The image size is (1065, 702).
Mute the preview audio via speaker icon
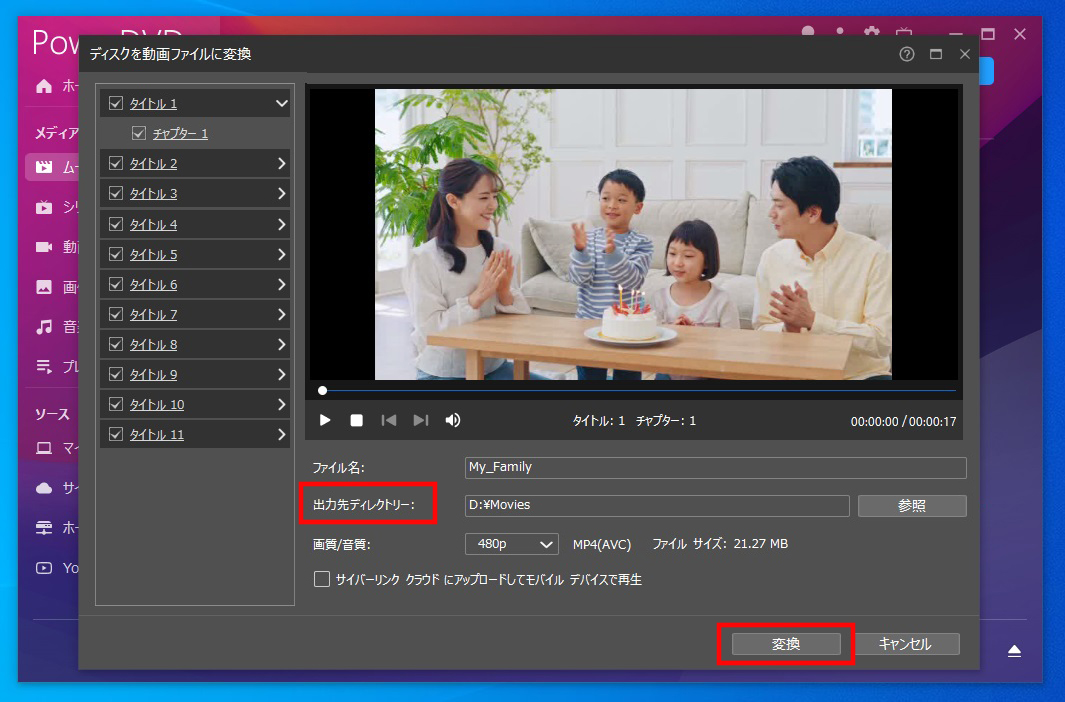coord(452,420)
